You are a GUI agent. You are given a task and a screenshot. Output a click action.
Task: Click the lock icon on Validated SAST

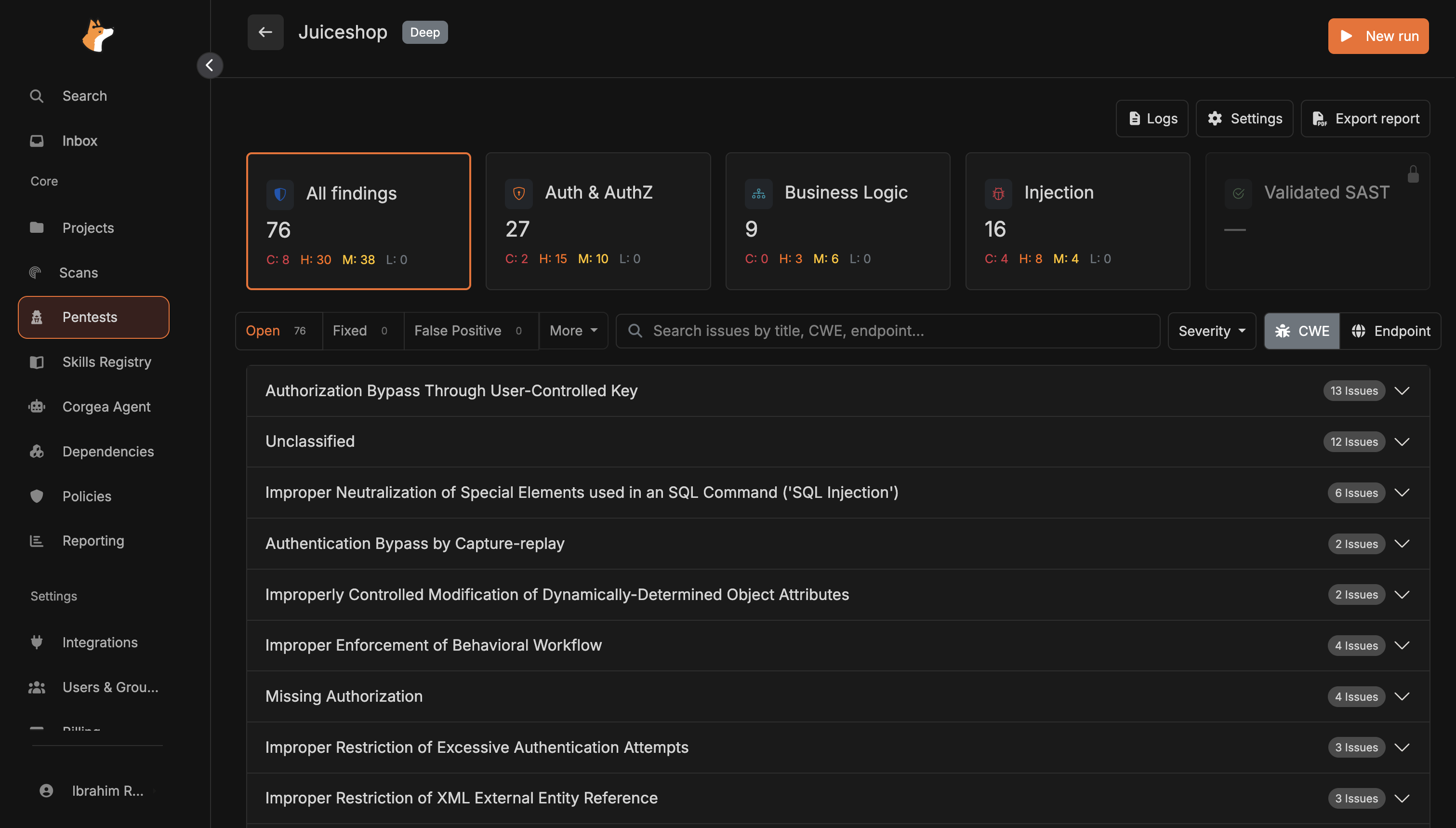click(1414, 174)
